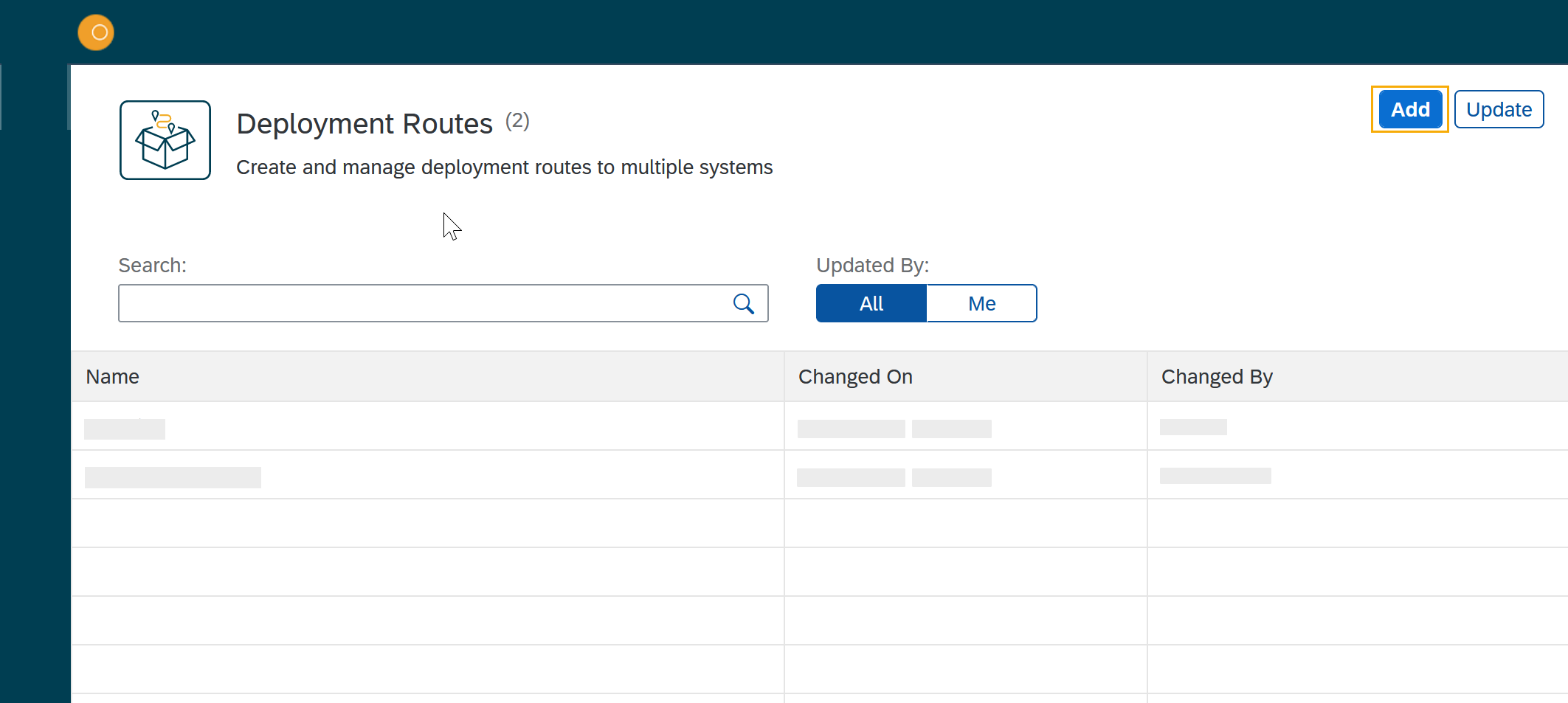Click the orange circle avatar icon
Screen dimensions: 1568x703
coord(96,32)
